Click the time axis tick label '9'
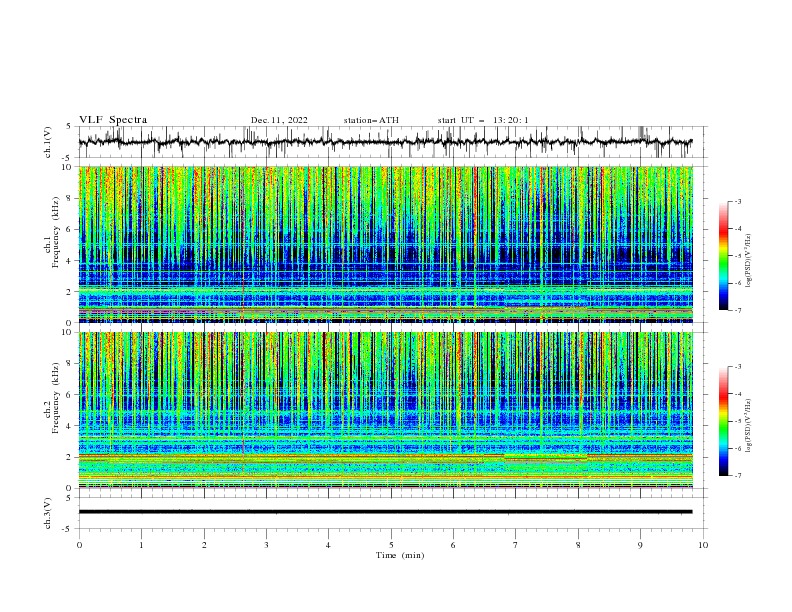The height and width of the screenshot is (612, 792). 640,545
